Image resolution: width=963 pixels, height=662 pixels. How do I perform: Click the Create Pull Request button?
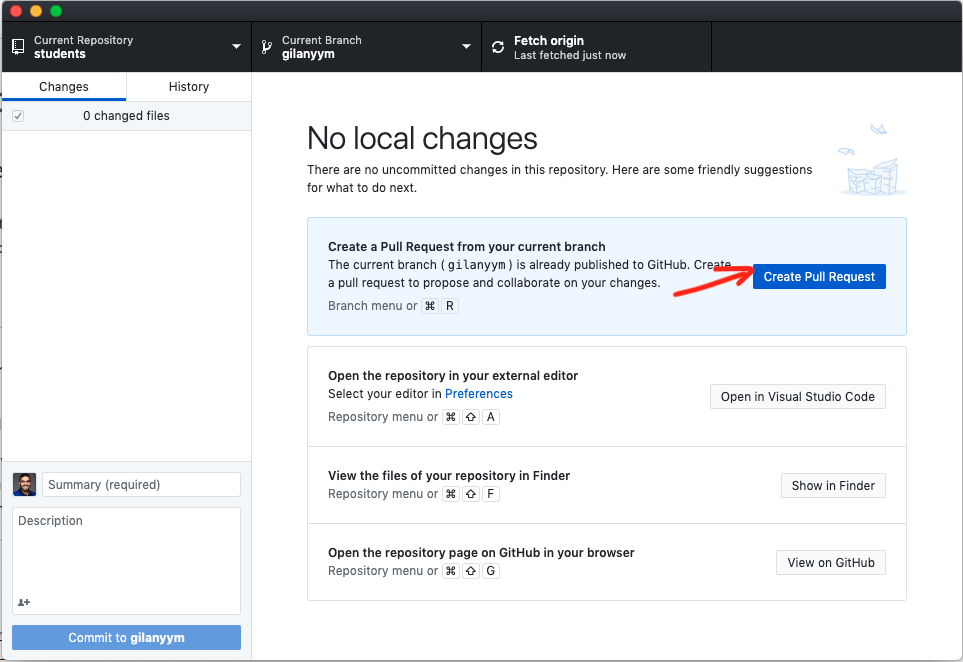tap(819, 276)
